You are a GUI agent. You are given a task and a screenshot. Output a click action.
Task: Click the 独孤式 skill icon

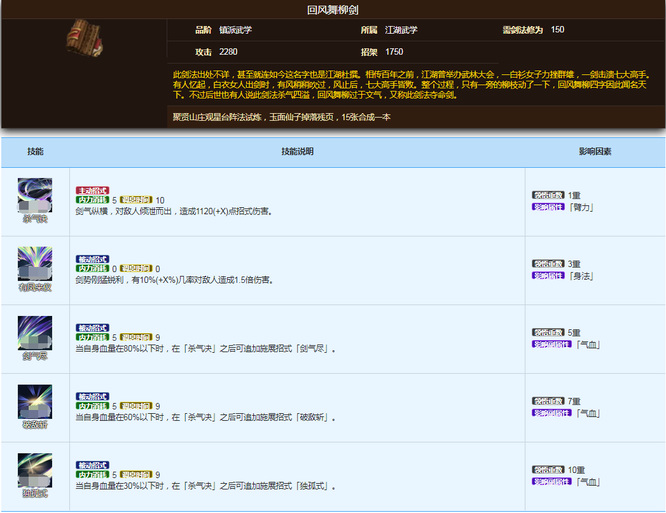pos(35,470)
